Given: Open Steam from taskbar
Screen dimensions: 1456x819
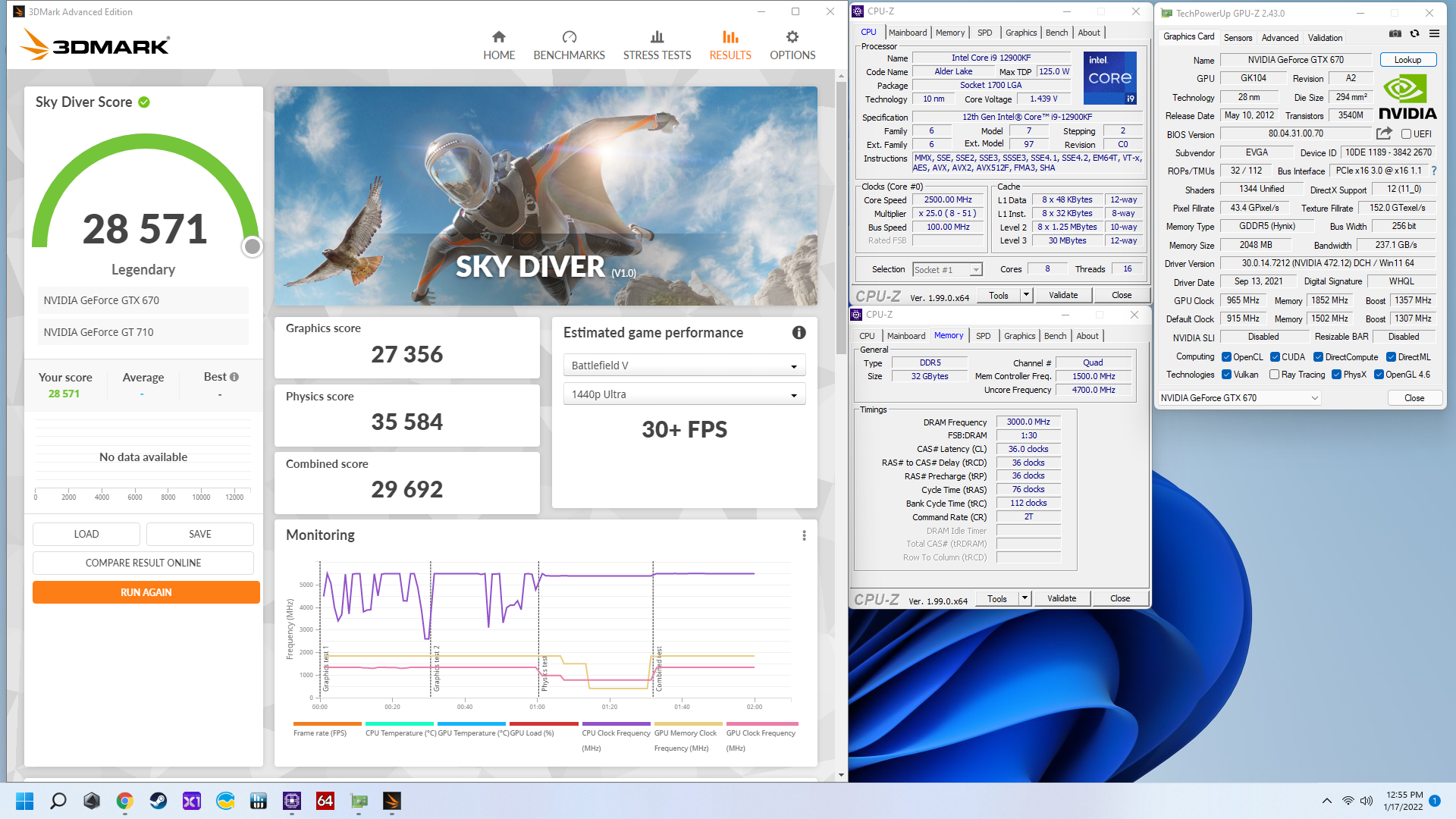Looking at the screenshot, I should pyautogui.click(x=158, y=801).
